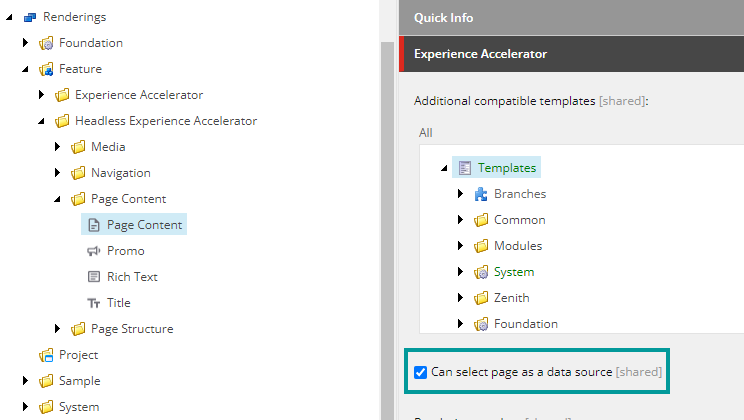Select the Templates label in template tree
The height and width of the screenshot is (420, 744).
point(507,168)
